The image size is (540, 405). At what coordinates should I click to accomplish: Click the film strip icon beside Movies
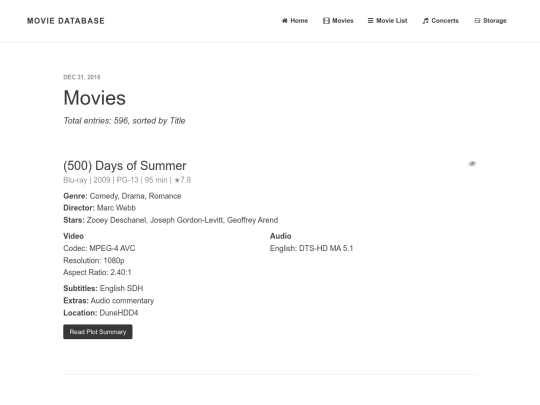point(326,21)
